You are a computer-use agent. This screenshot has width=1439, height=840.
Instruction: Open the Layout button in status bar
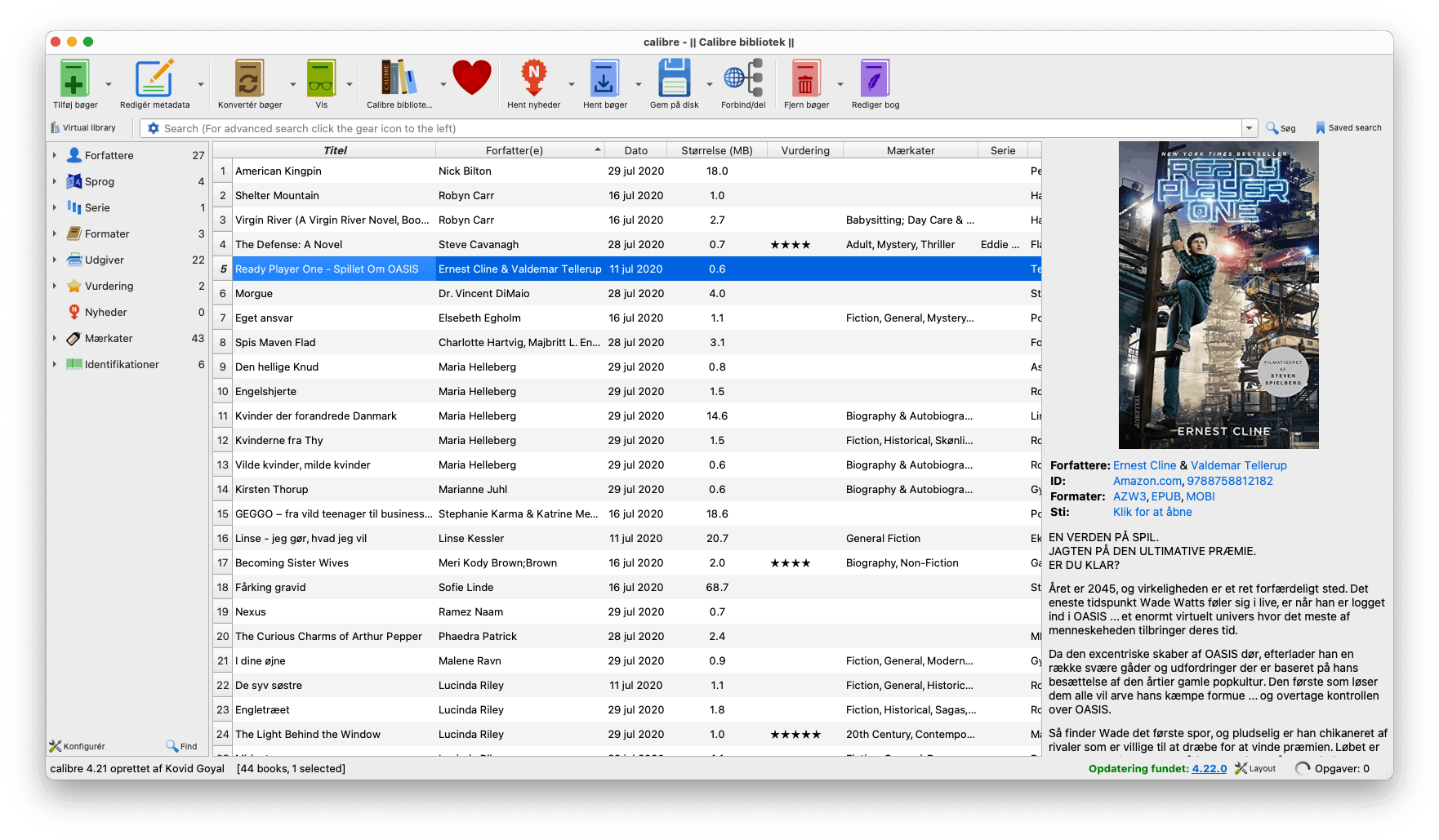click(x=1255, y=768)
